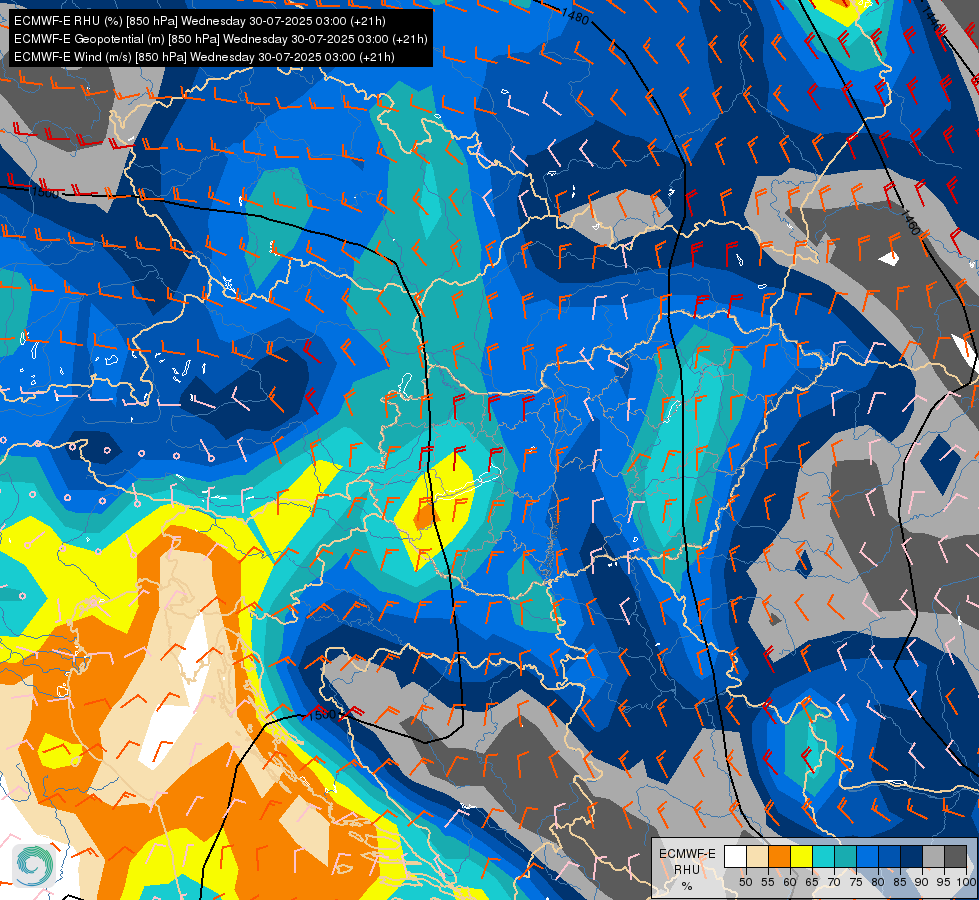Image resolution: width=979 pixels, height=900 pixels.
Task: Select the orange 55-60% legend swatch
Action: click(x=780, y=856)
